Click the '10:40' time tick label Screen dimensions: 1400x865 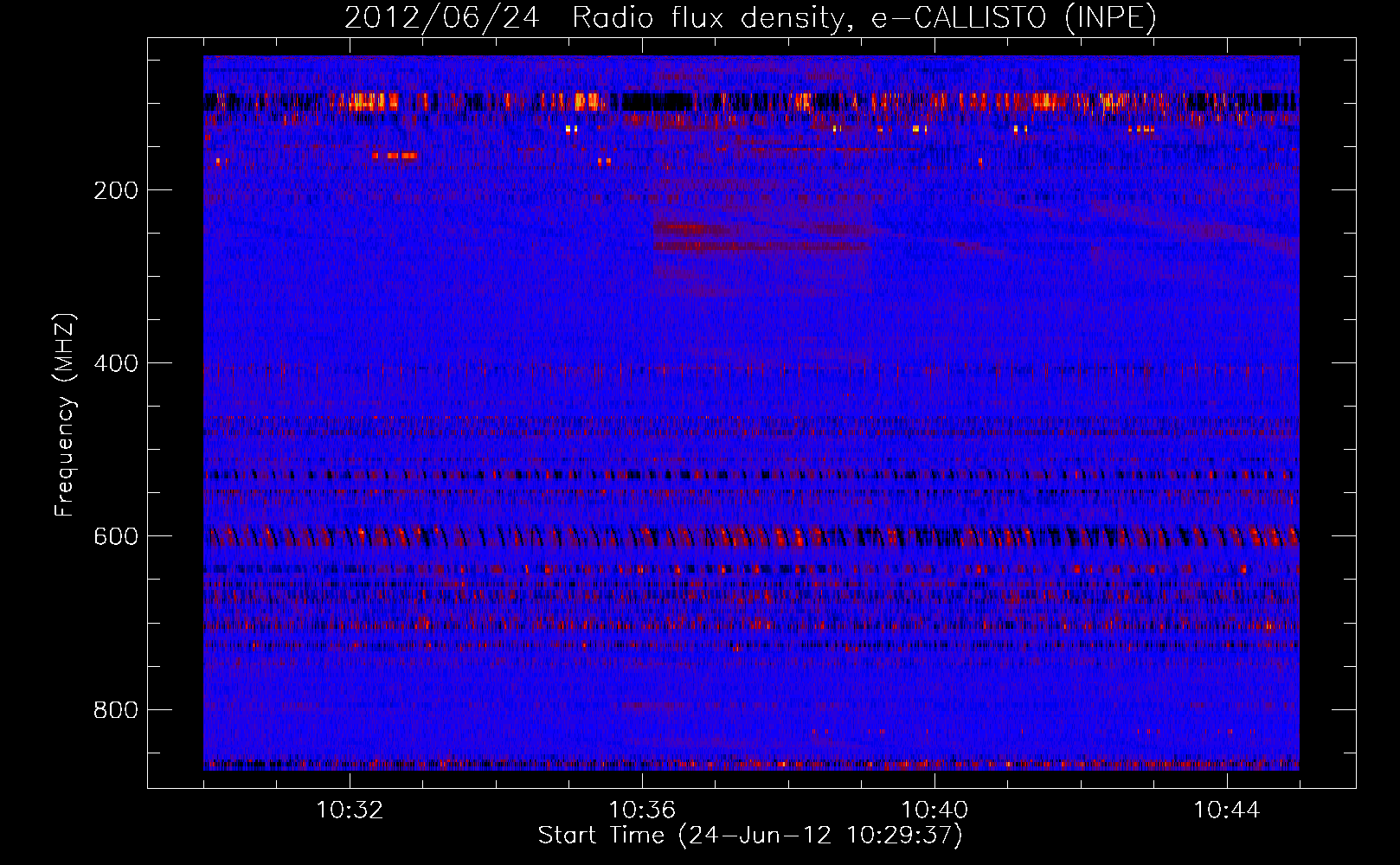934,811
